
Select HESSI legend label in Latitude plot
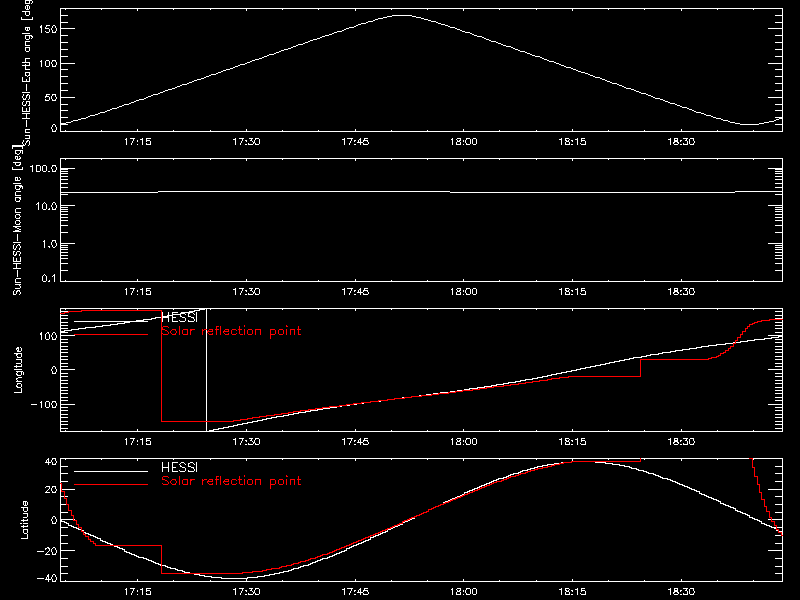[179, 467]
